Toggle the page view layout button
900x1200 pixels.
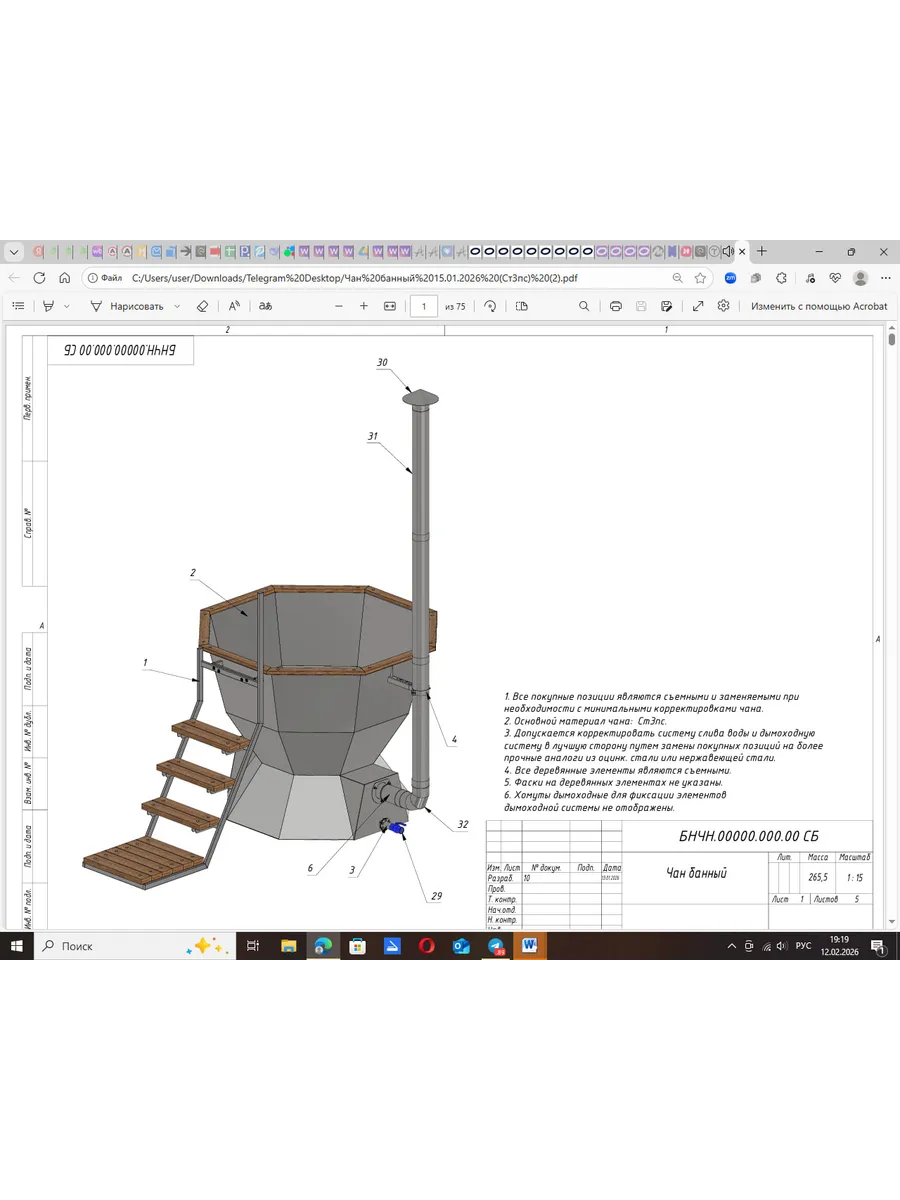(x=521, y=306)
